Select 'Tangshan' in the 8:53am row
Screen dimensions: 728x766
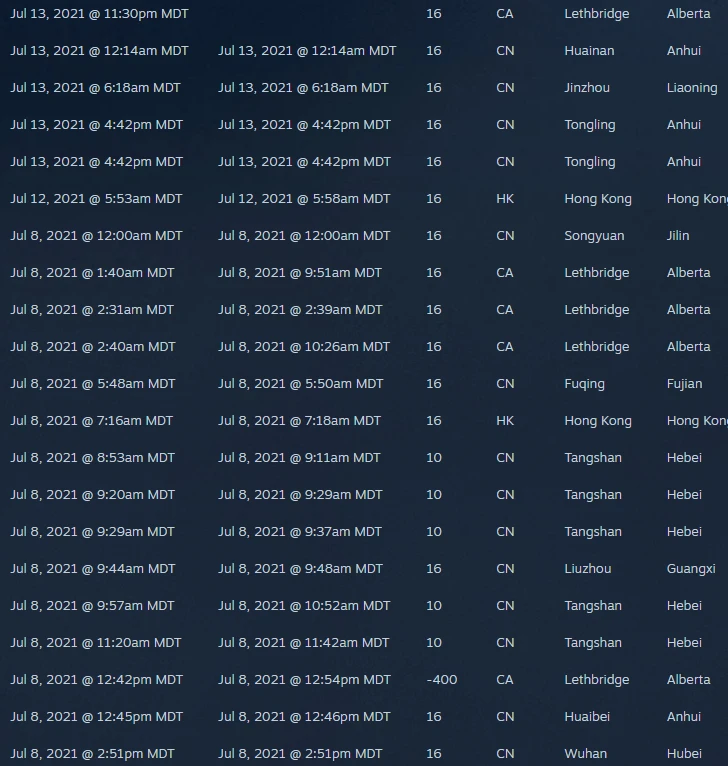(593, 458)
